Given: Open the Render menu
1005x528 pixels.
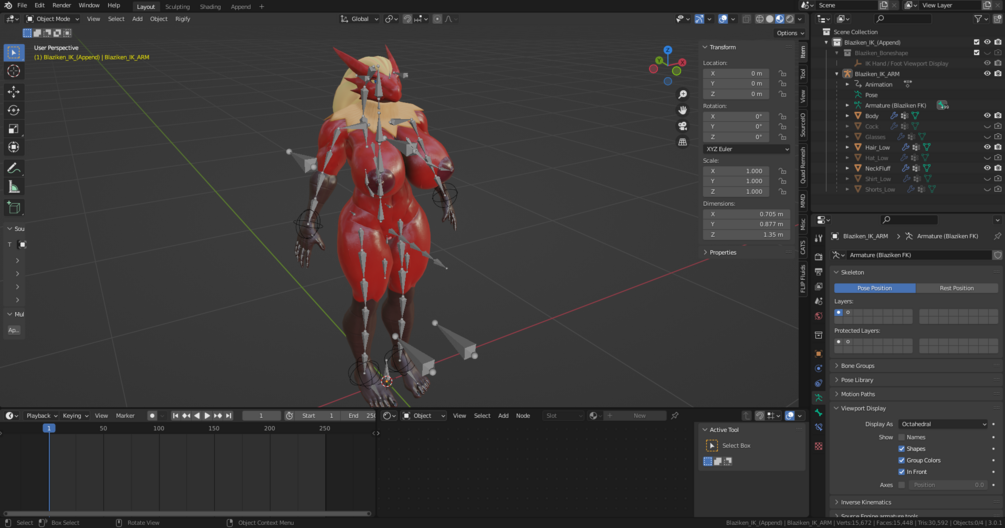Looking at the screenshot, I should pyautogui.click(x=62, y=6).
